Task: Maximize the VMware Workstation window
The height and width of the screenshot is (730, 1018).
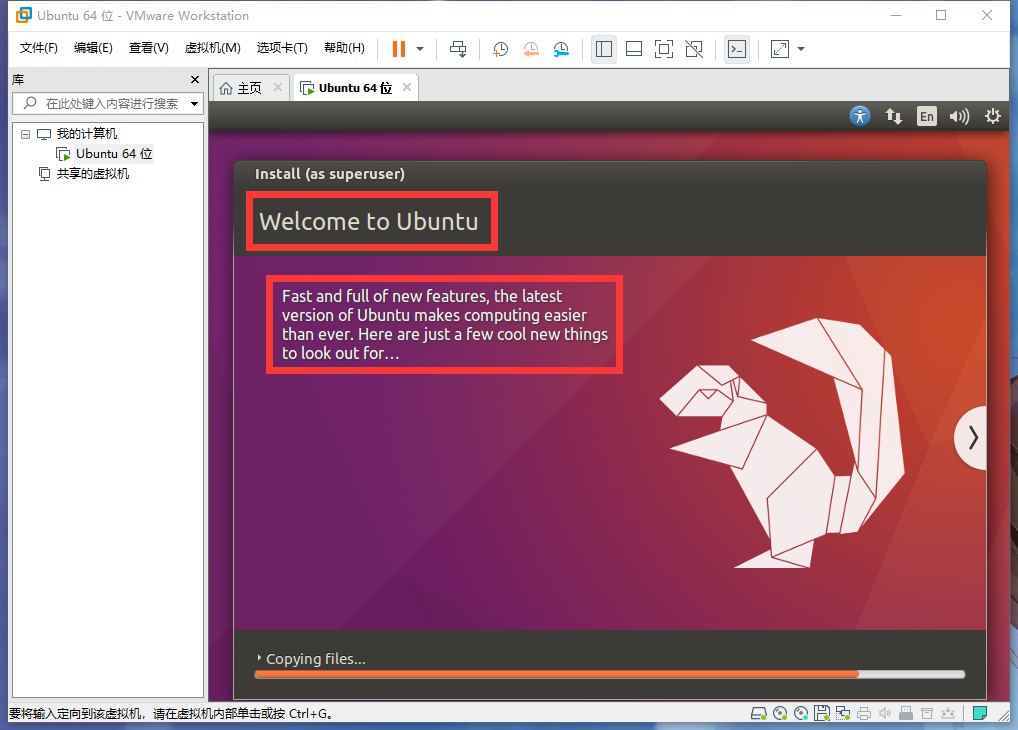Action: click(941, 16)
